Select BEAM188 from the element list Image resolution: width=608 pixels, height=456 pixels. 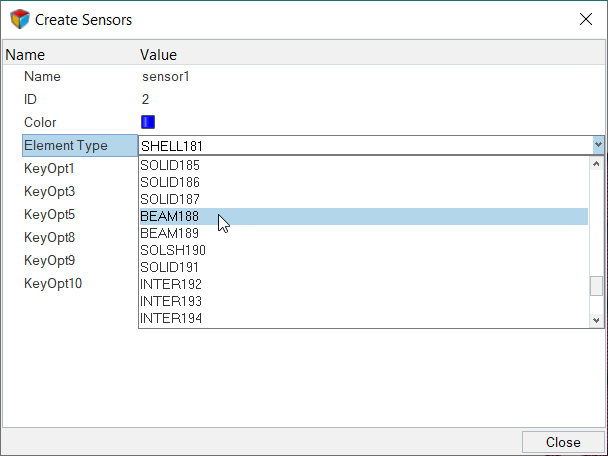pos(171,216)
